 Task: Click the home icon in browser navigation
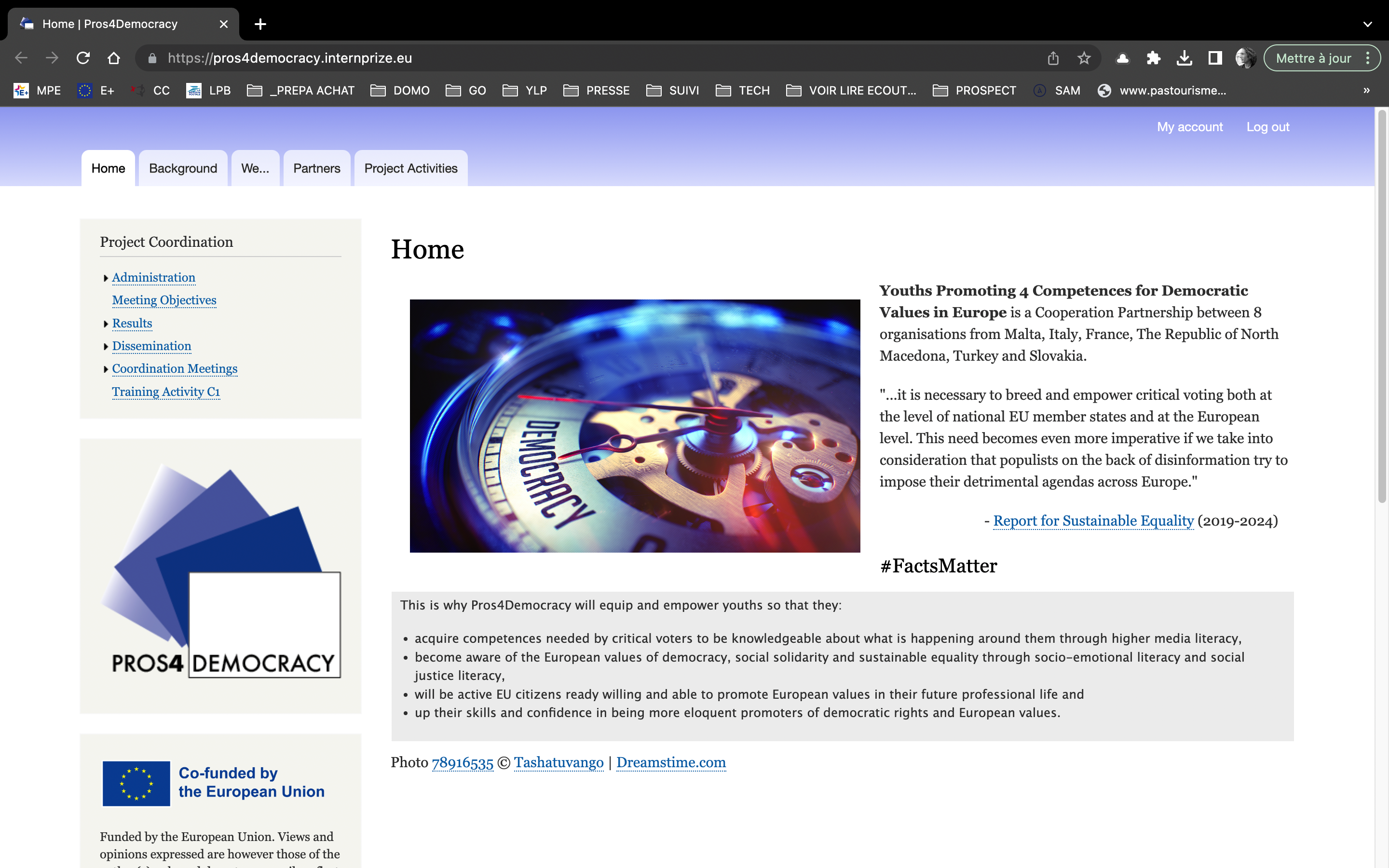(x=114, y=58)
